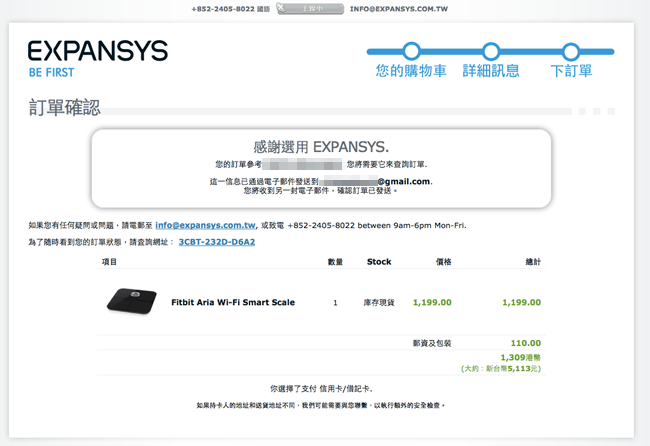Click the quantity value 1 in the Fitbit row
This screenshot has height=446, width=650.
[x=335, y=303]
